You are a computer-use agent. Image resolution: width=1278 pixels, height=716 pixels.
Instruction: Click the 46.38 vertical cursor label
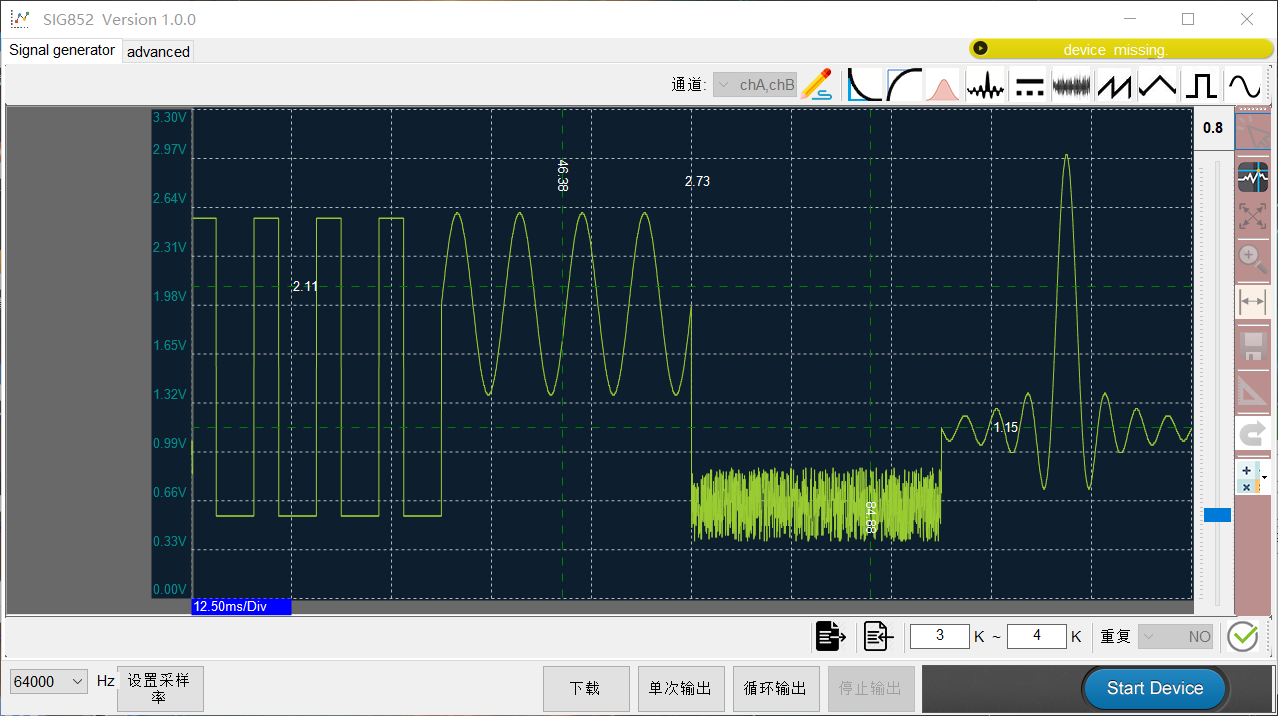pos(562,175)
